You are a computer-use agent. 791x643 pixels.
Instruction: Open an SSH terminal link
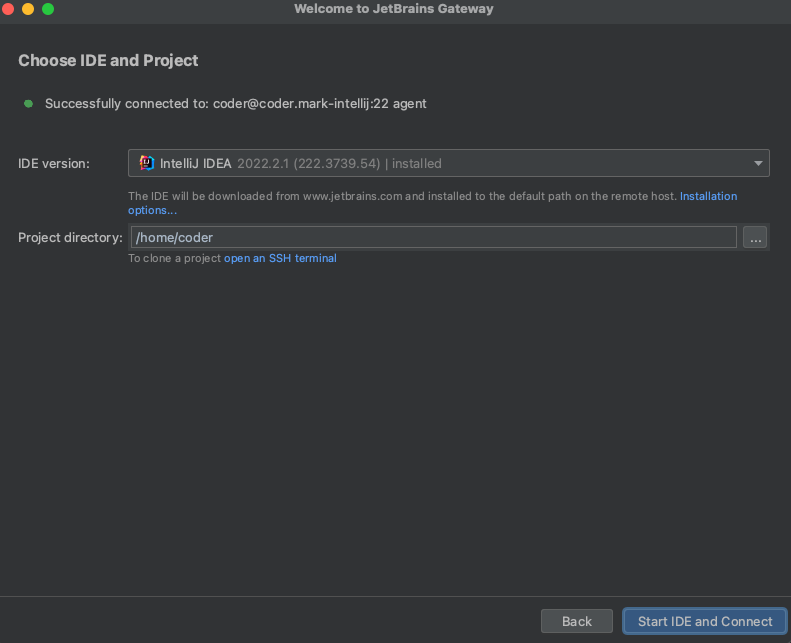pyautogui.click(x=280, y=258)
